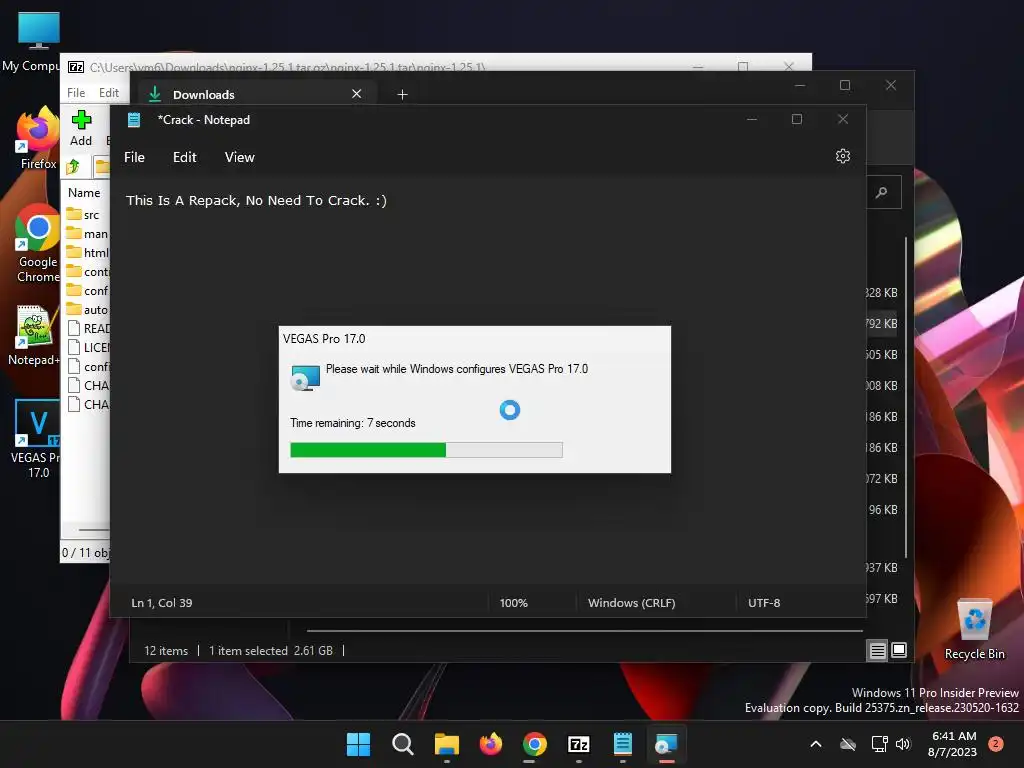The image size is (1024, 768).
Task: Open the Firefox desktop shortcut
Action: pyautogui.click(x=38, y=138)
